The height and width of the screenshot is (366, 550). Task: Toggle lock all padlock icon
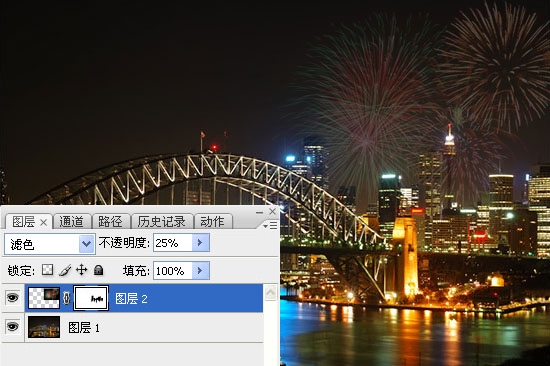99,270
